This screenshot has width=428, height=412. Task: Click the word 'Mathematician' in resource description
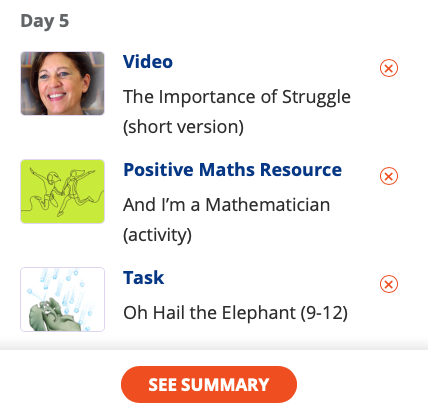268,205
